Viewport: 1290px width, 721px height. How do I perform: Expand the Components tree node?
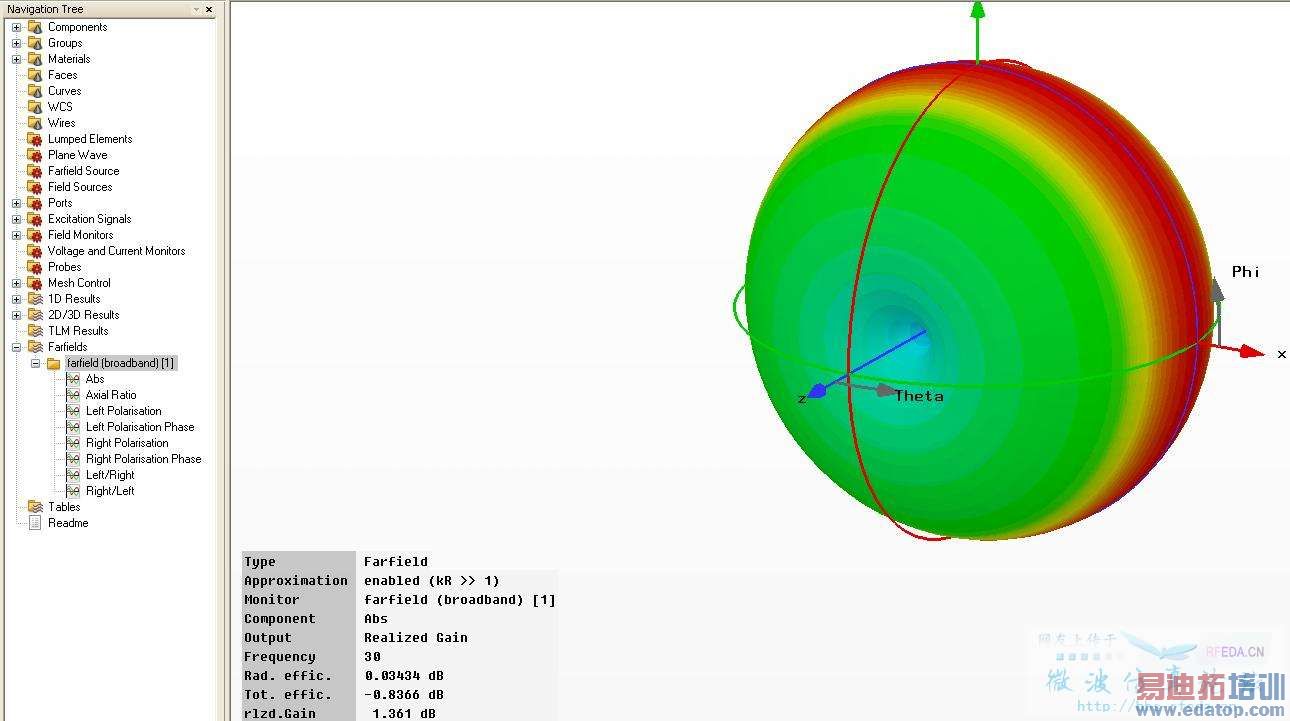(16, 27)
